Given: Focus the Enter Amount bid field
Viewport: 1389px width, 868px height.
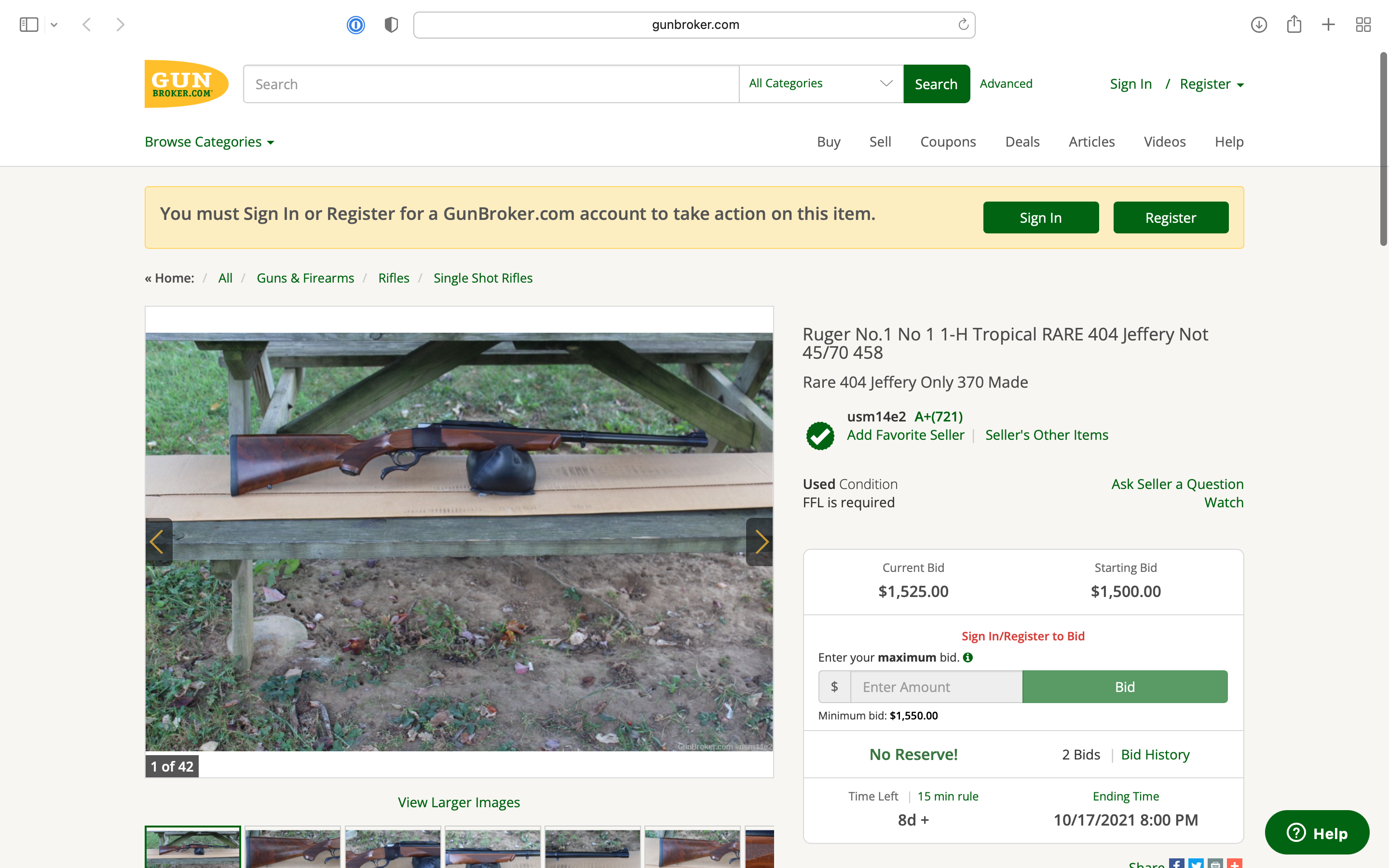Looking at the screenshot, I should click(936, 687).
